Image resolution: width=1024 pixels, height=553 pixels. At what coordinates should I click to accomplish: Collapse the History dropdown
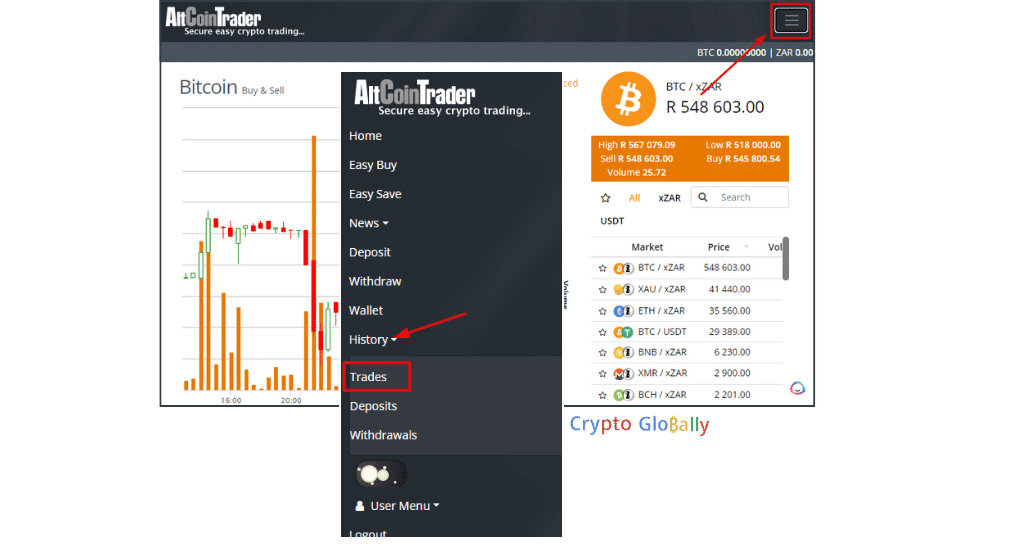373,340
